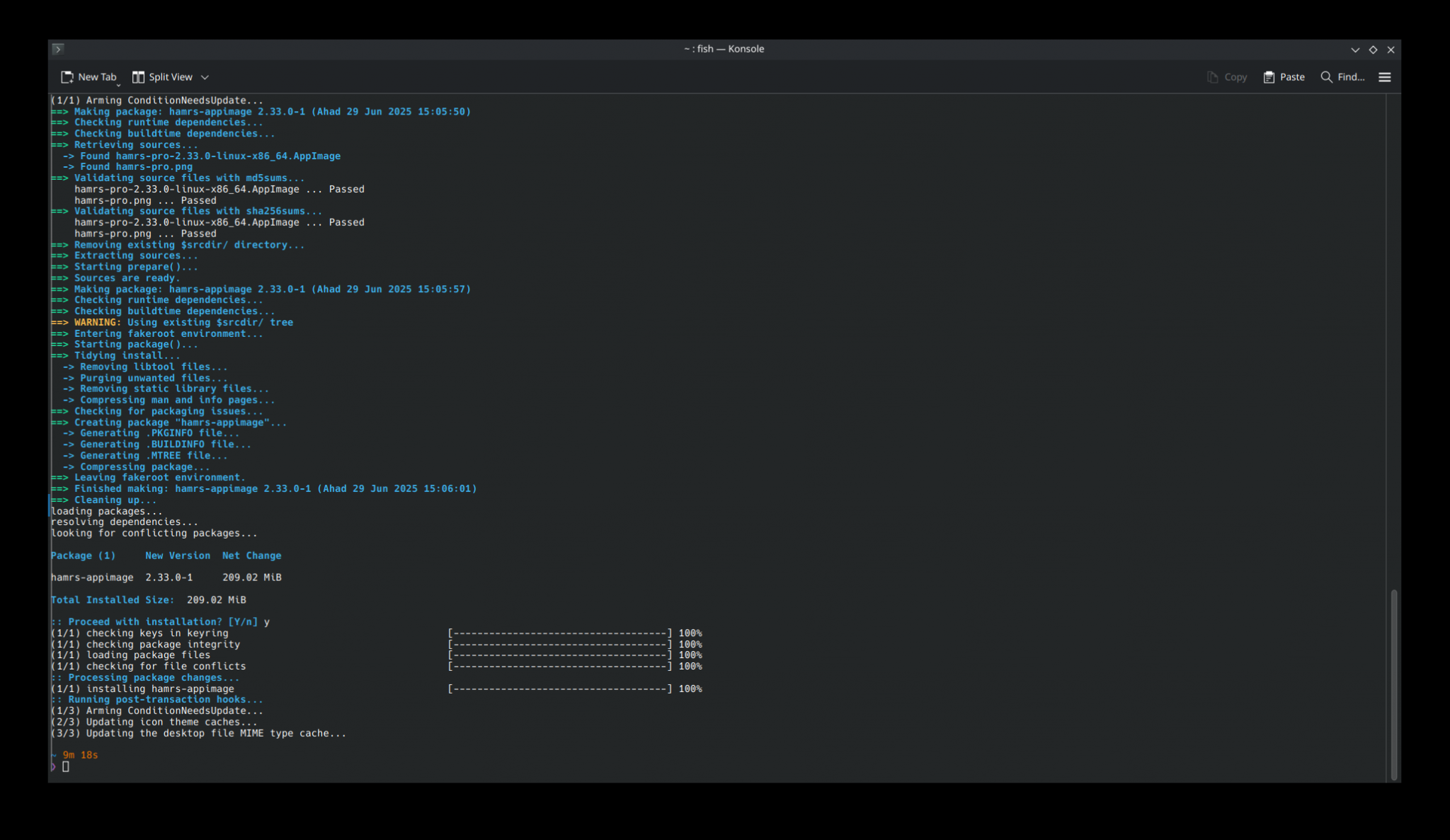
Task: Place the cursor at the fish shell prompt
Action: pos(67,766)
